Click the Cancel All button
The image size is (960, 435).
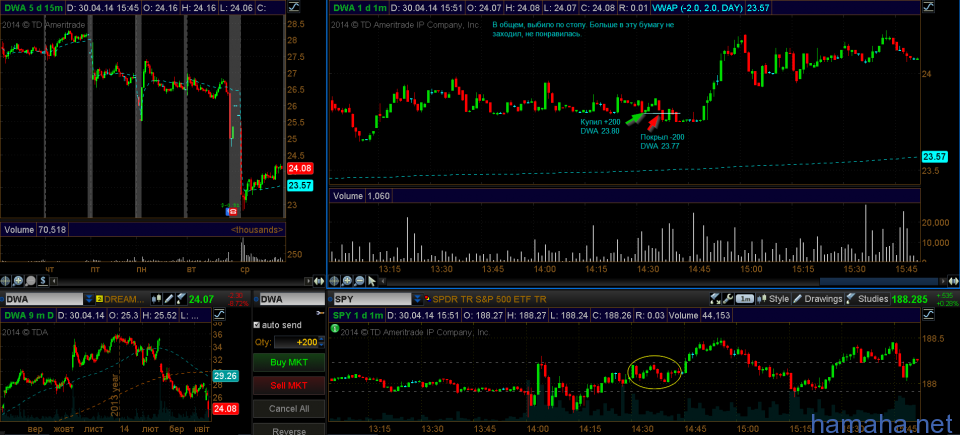289,409
